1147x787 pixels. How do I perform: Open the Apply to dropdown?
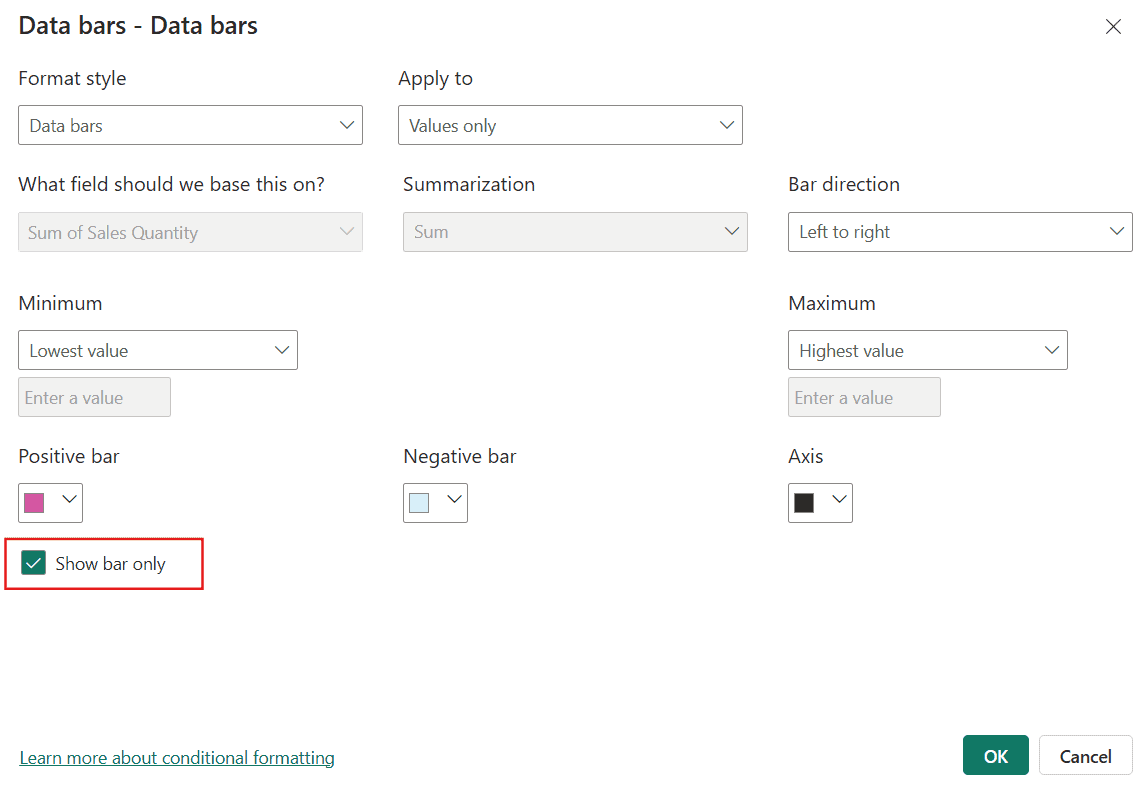(570, 125)
